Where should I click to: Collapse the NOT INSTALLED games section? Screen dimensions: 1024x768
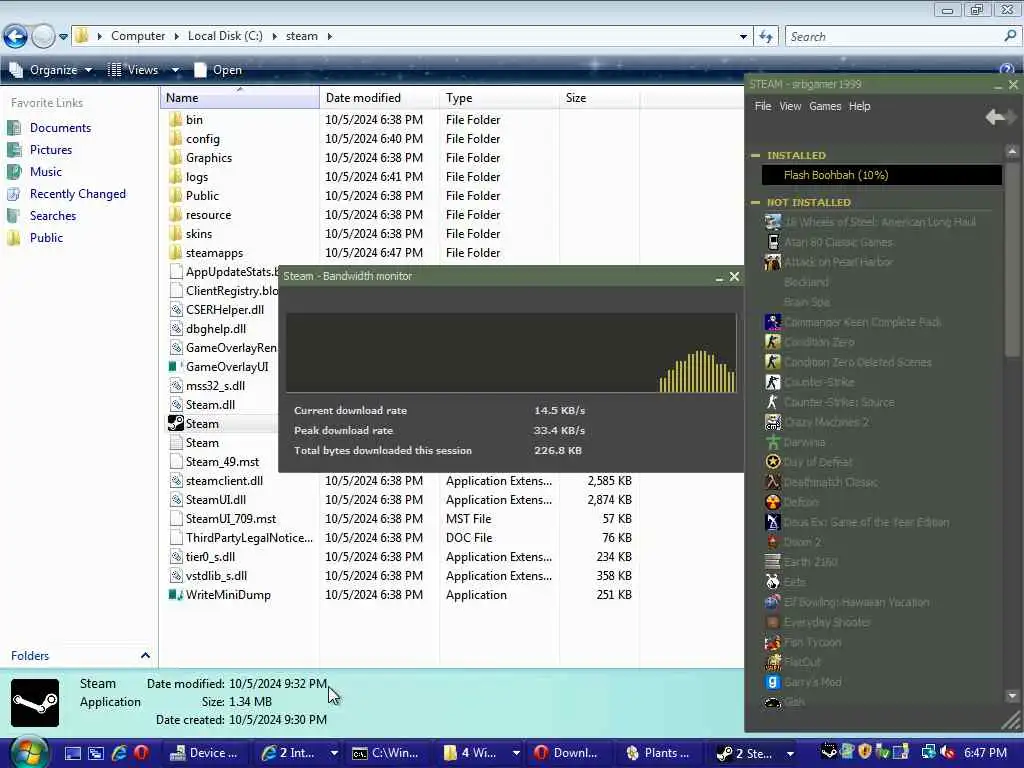tap(756, 202)
